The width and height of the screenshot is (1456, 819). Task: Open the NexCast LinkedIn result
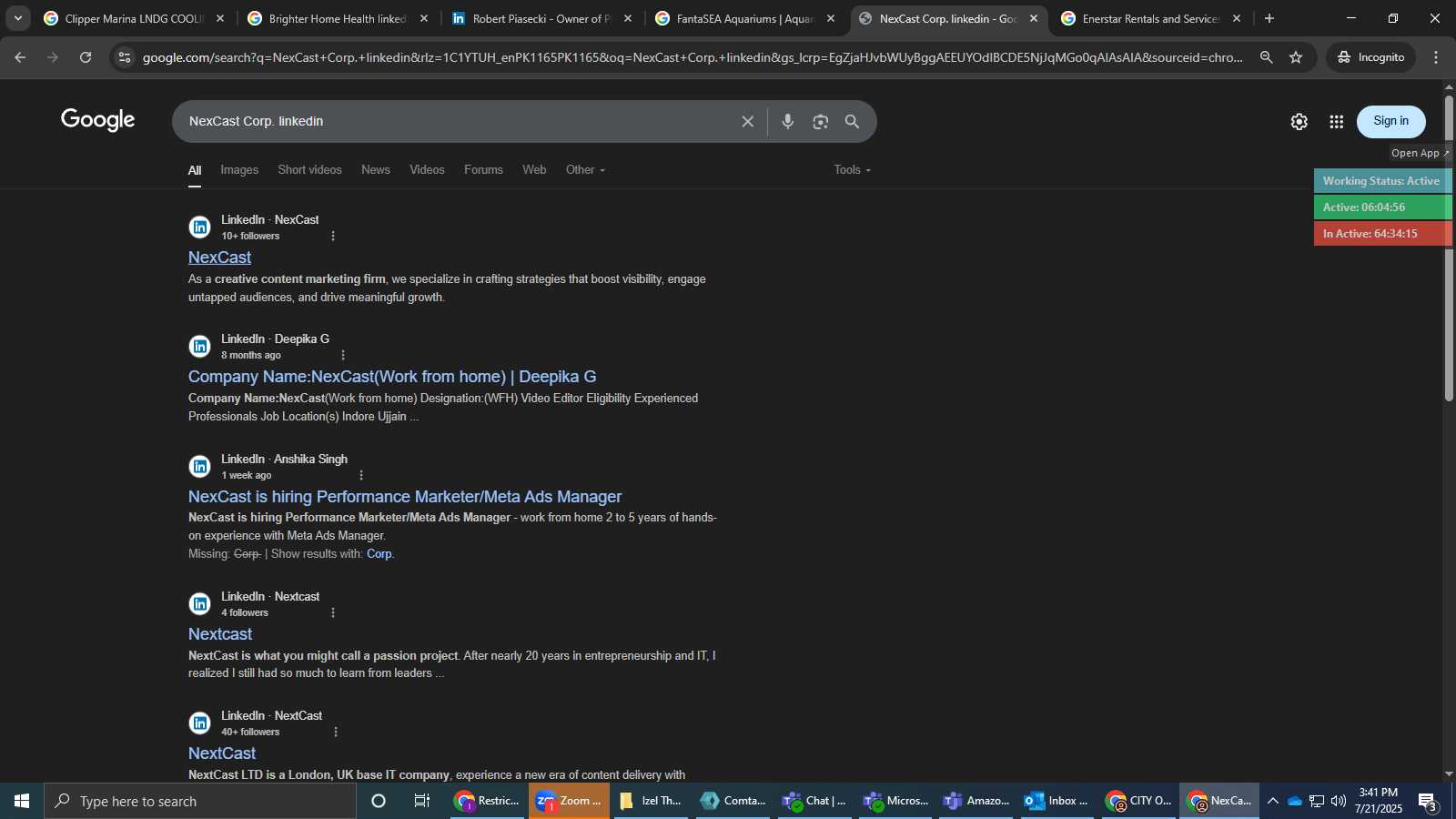tap(219, 258)
